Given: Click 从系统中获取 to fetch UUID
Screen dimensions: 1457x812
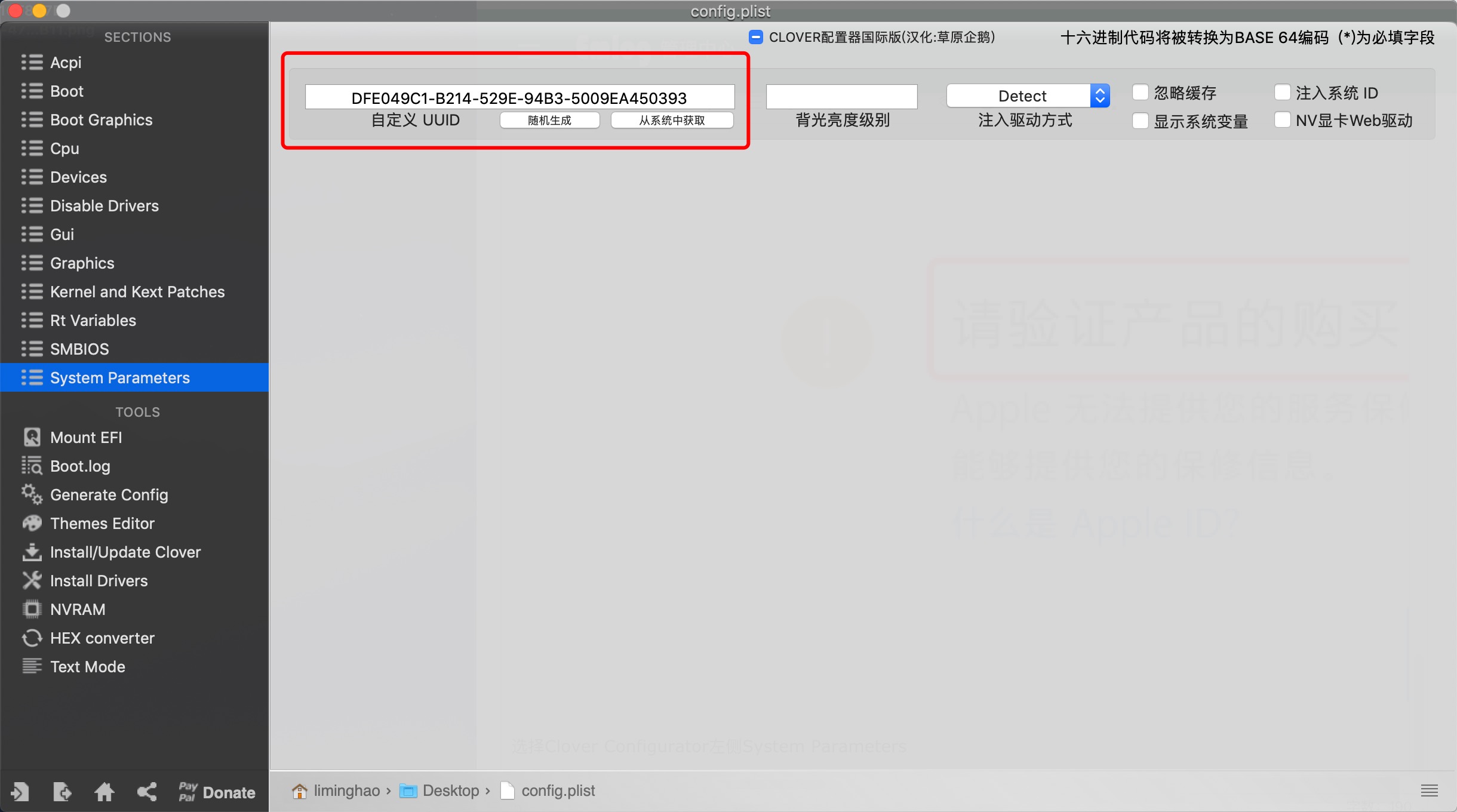Looking at the screenshot, I should (671, 121).
